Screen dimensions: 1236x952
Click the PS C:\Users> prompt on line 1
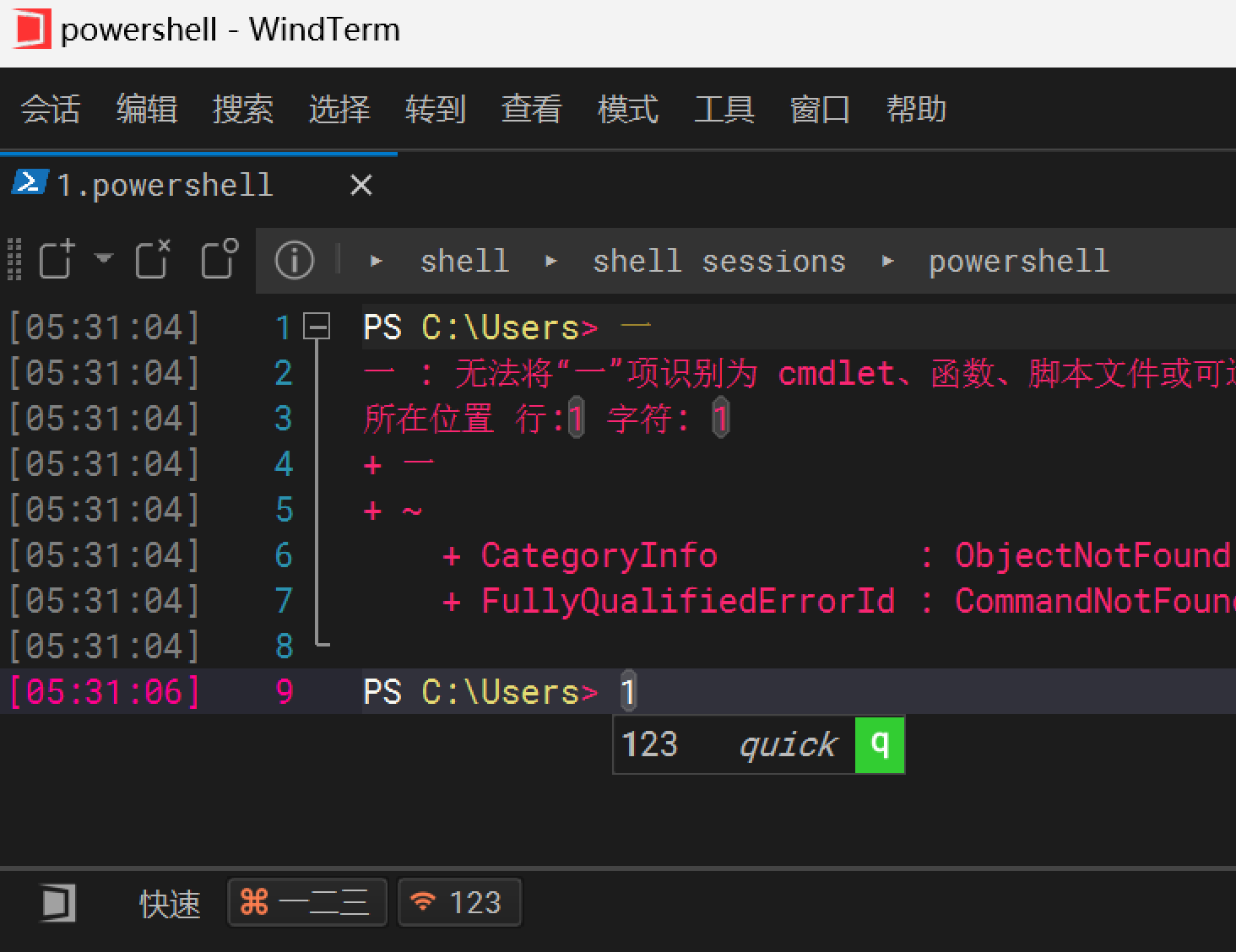[x=480, y=327]
